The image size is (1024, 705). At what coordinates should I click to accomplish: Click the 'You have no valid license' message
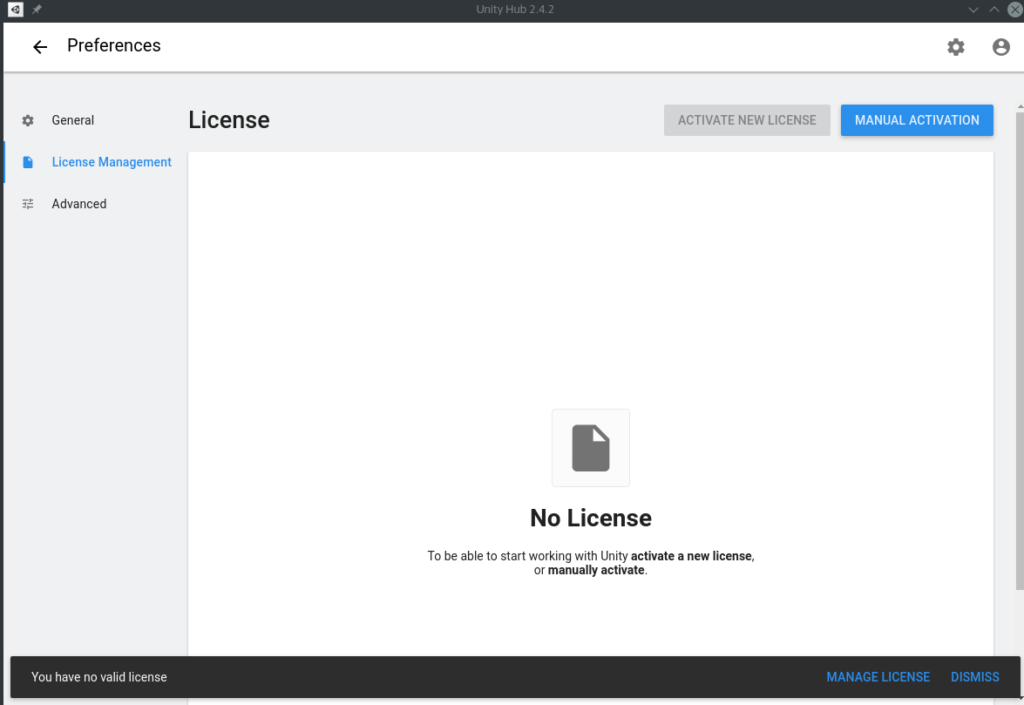(99, 677)
